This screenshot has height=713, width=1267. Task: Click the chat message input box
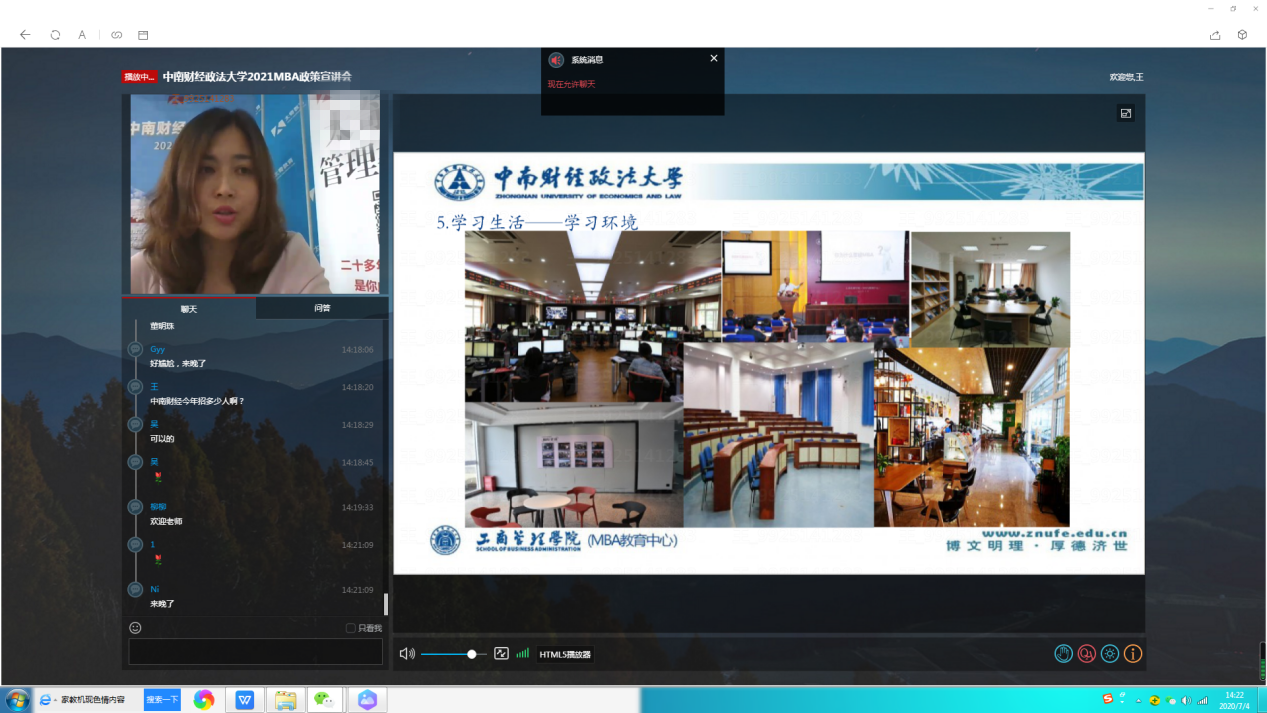(x=255, y=652)
